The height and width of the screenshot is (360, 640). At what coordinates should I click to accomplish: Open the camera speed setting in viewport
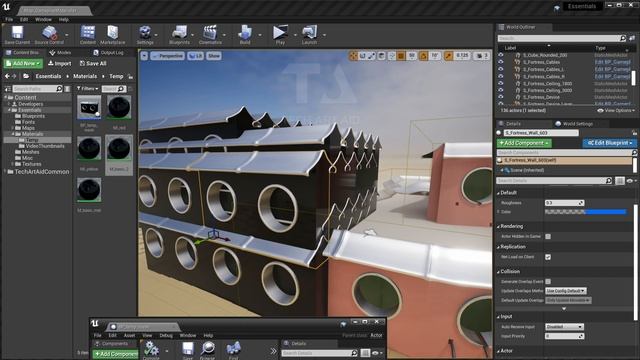point(481,56)
